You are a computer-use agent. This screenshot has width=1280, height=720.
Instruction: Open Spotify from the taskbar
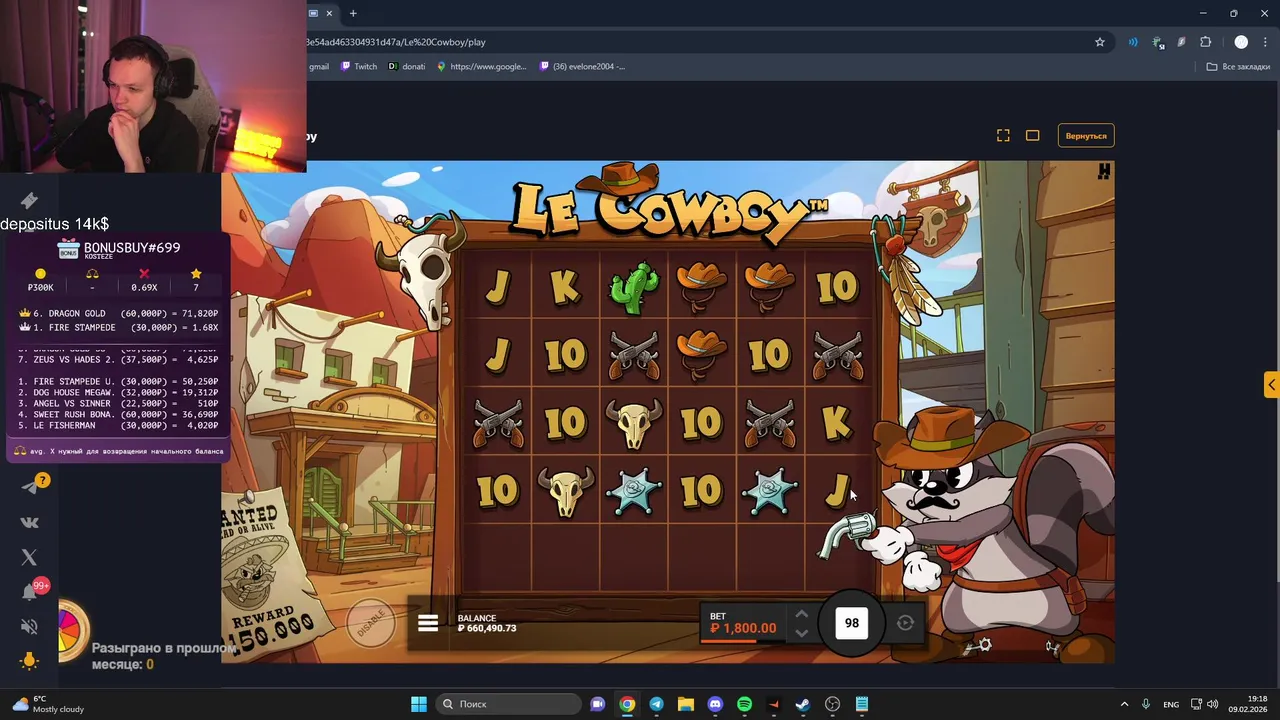[x=744, y=704]
